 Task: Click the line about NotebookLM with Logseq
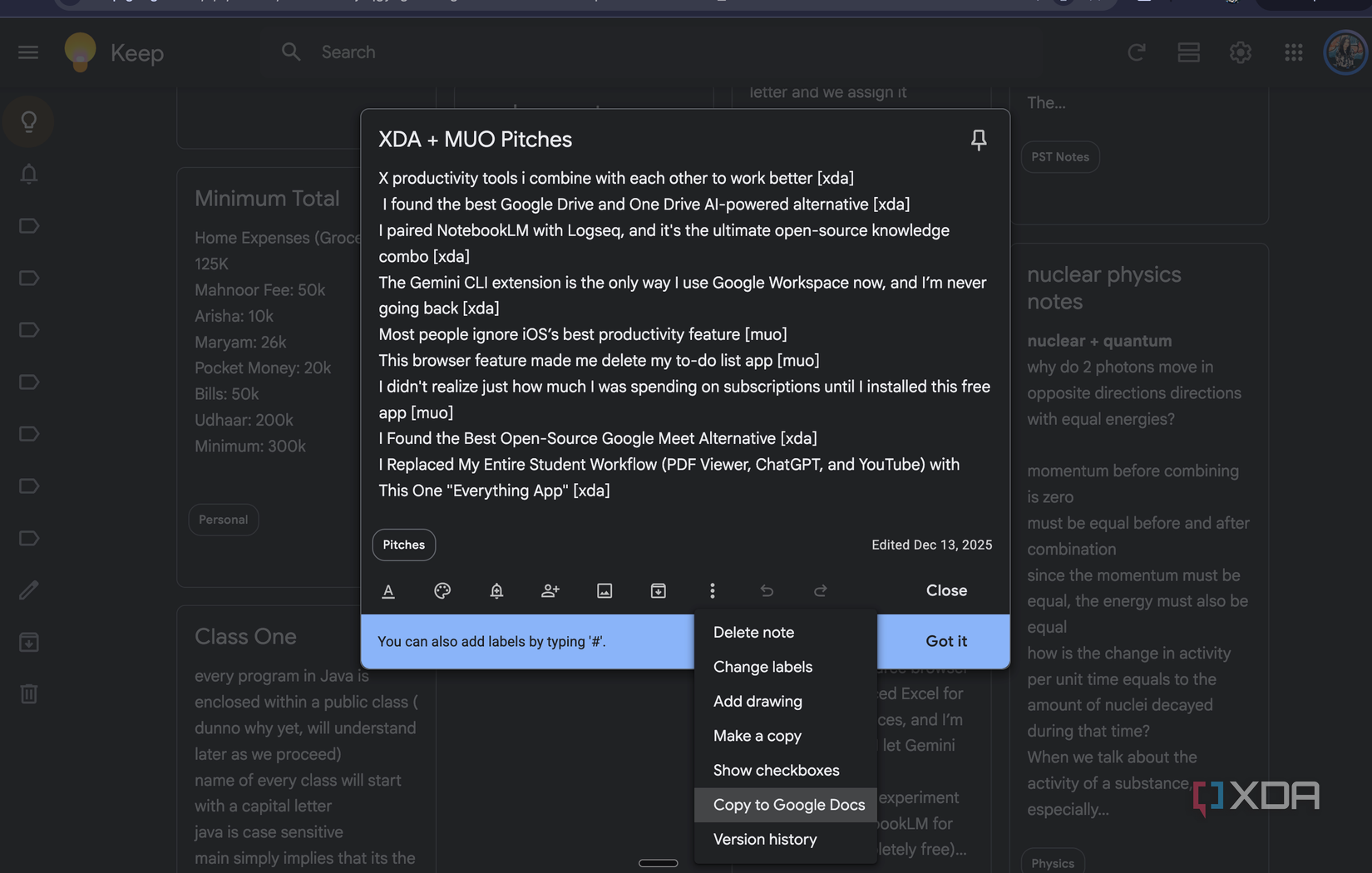[664, 243]
